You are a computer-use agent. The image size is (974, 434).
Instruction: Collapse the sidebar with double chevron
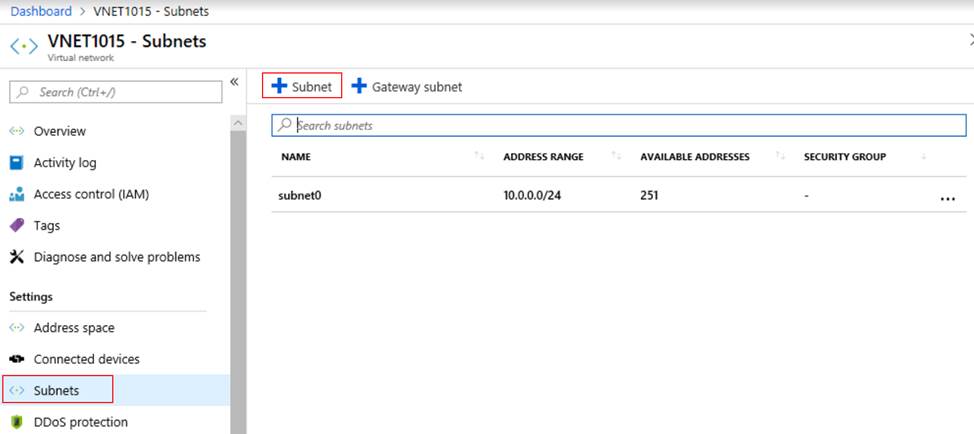coord(234,82)
